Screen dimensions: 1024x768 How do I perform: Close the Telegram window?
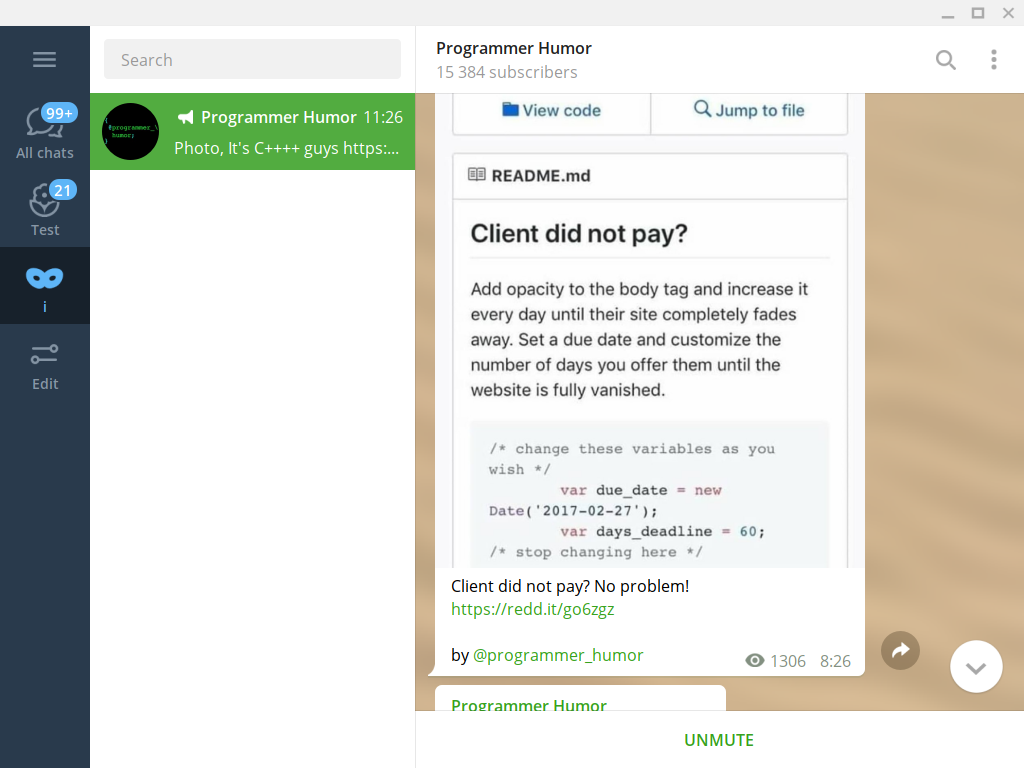click(1008, 13)
